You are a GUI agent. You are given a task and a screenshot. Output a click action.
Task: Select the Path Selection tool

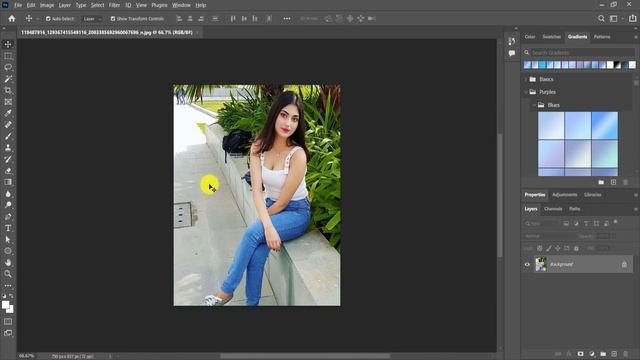tap(8, 240)
